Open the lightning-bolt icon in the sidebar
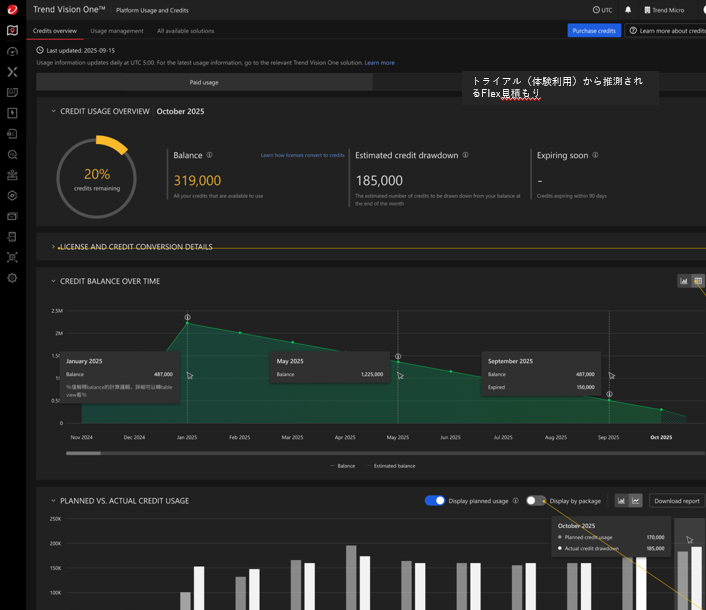706x610 pixels. (12, 113)
